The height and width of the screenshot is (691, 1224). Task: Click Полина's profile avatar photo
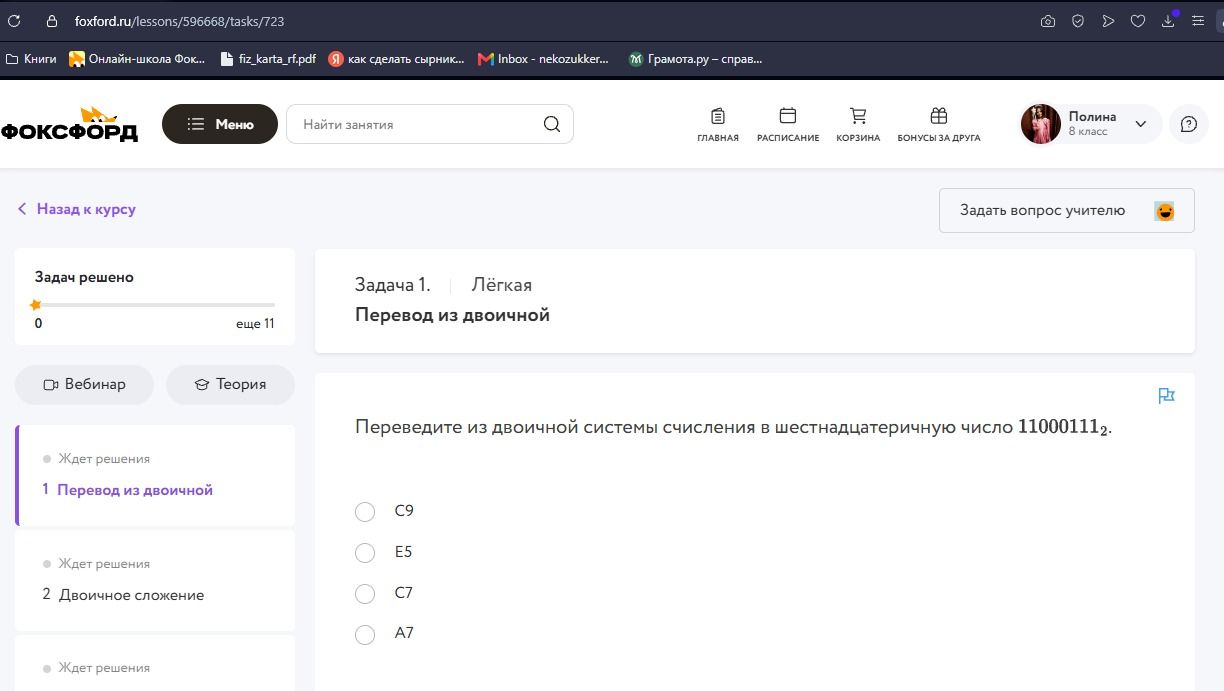[x=1040, y=124]
